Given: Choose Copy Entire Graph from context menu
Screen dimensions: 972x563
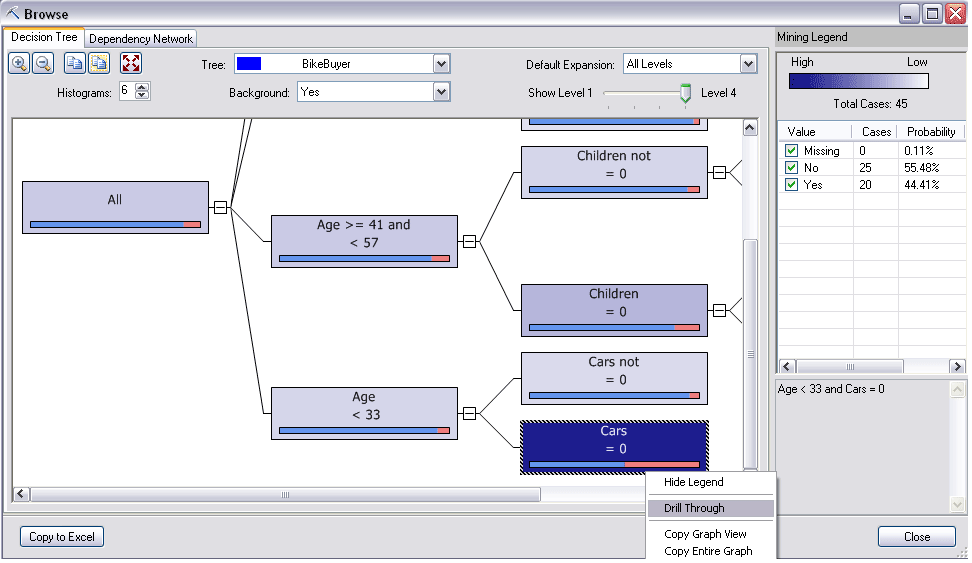Looking at the screenshot, I should click(x=708, y=551).
